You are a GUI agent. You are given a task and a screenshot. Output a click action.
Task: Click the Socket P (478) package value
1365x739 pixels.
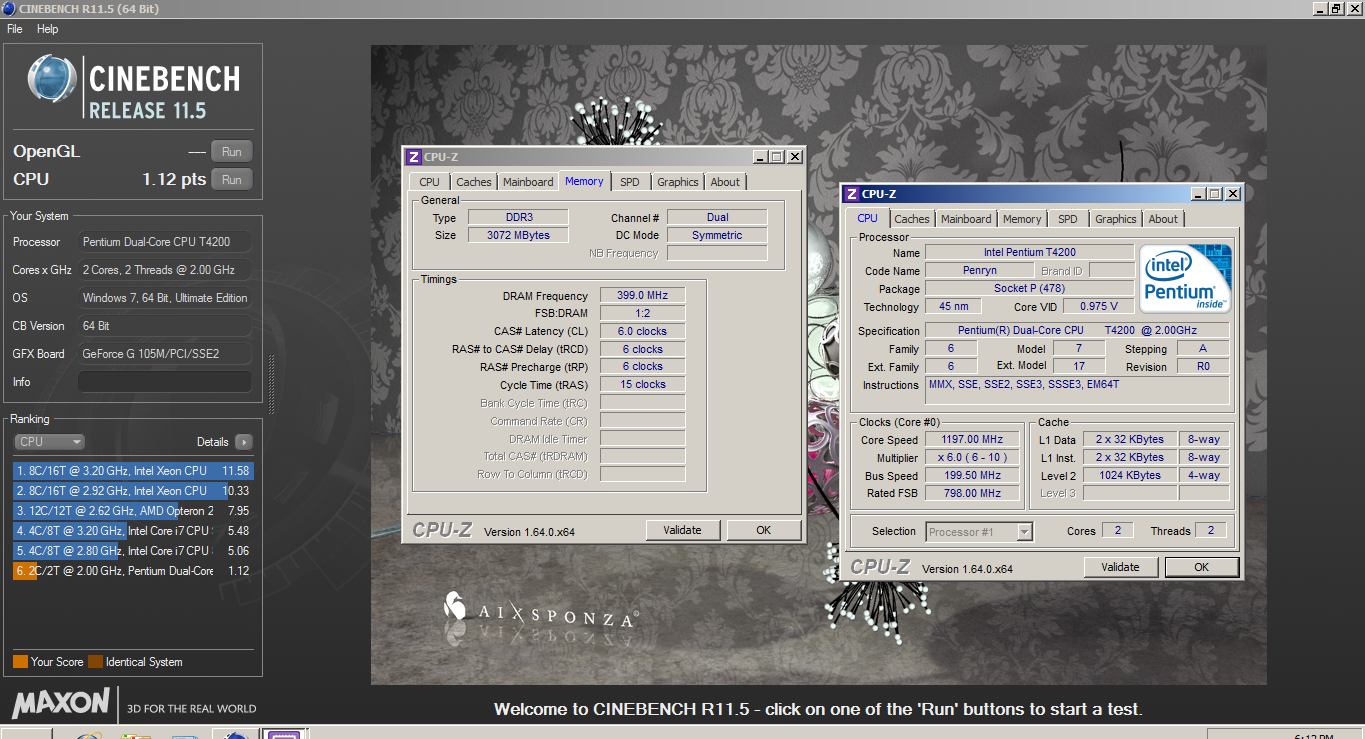pos(1029,289)
